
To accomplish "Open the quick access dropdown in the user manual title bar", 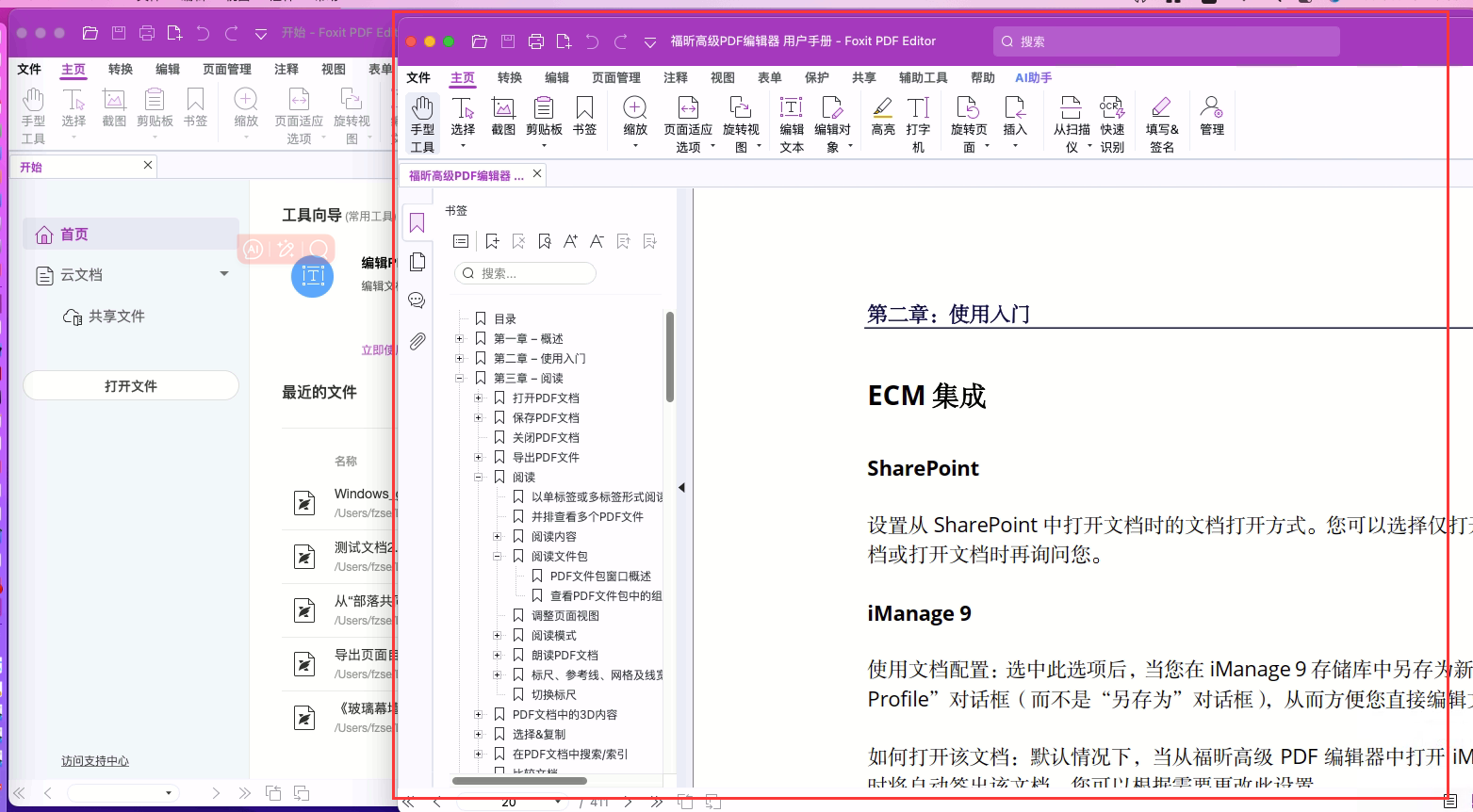I will tap(649, 42).
